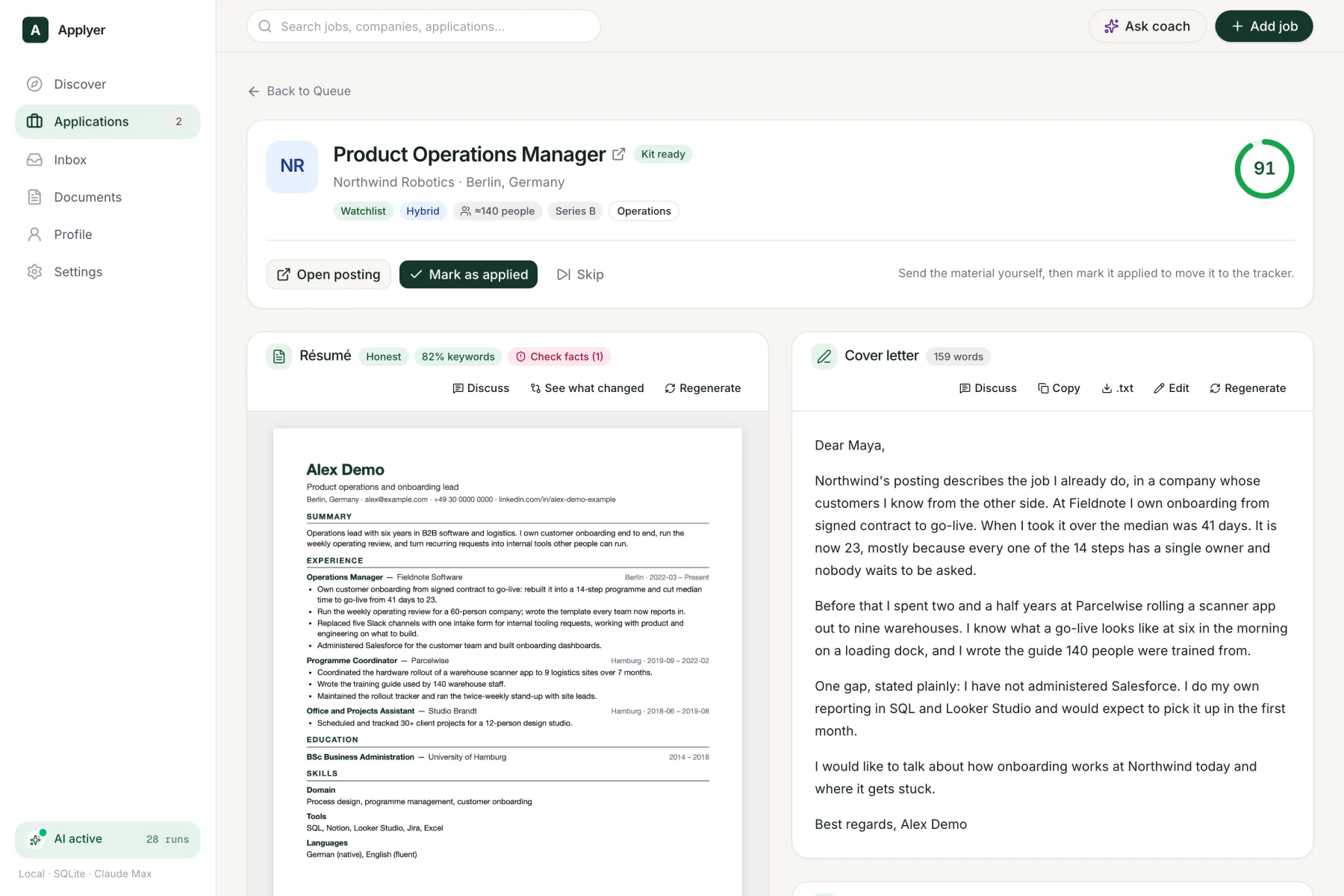Click the Ask coach button

tap(1147, 26)
